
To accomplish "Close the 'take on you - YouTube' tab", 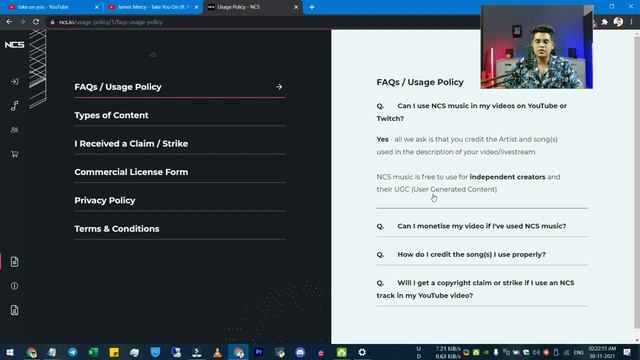I will (97, 7).
